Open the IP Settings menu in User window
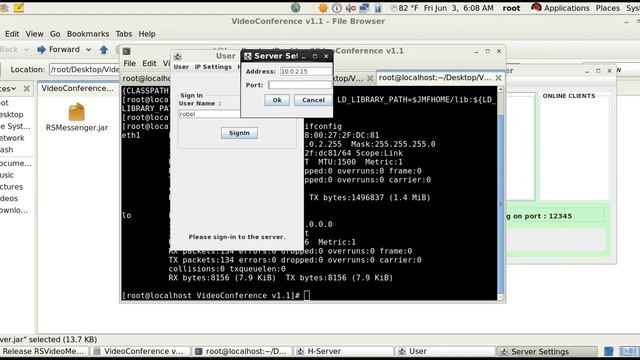The height and width of the screenshot is (360, 640). click(x=213, y=67)
